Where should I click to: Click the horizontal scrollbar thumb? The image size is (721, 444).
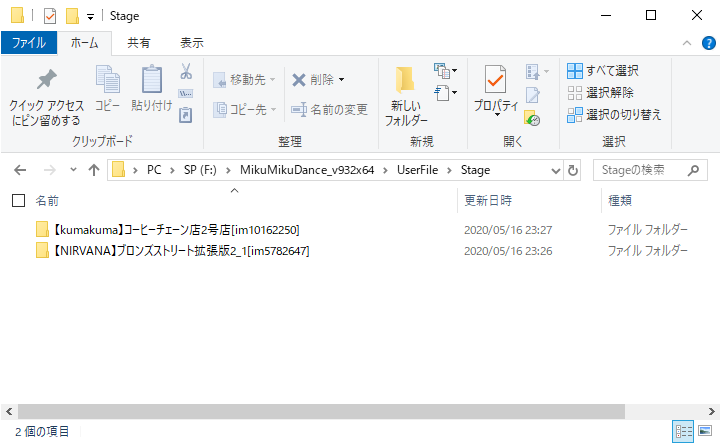[321, 411]
